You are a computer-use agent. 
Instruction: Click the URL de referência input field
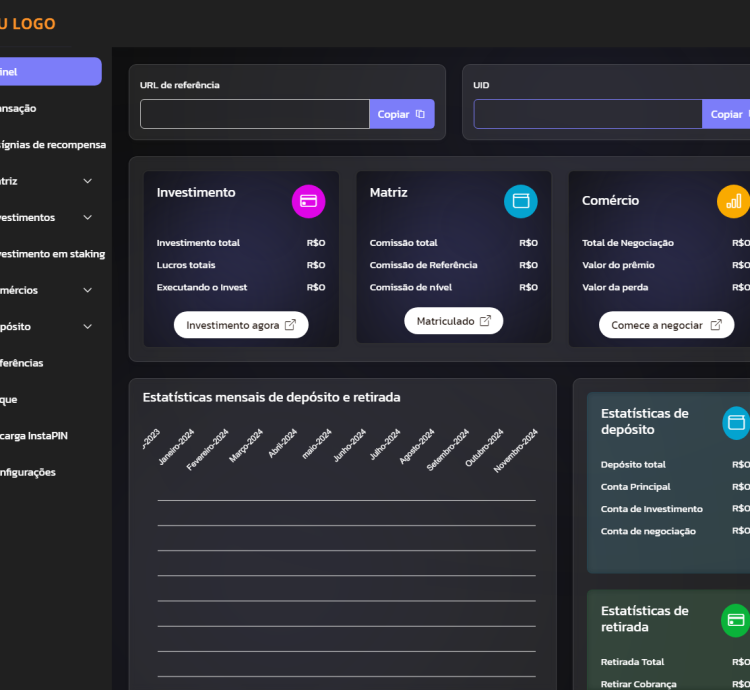pyautogui.click(x=254, y=114)
